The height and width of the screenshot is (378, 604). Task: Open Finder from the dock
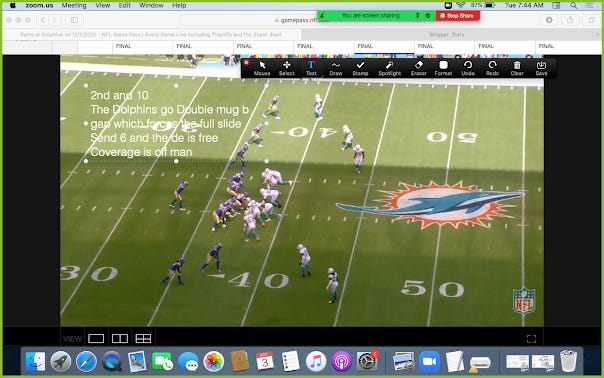click(x=35, y=361)
